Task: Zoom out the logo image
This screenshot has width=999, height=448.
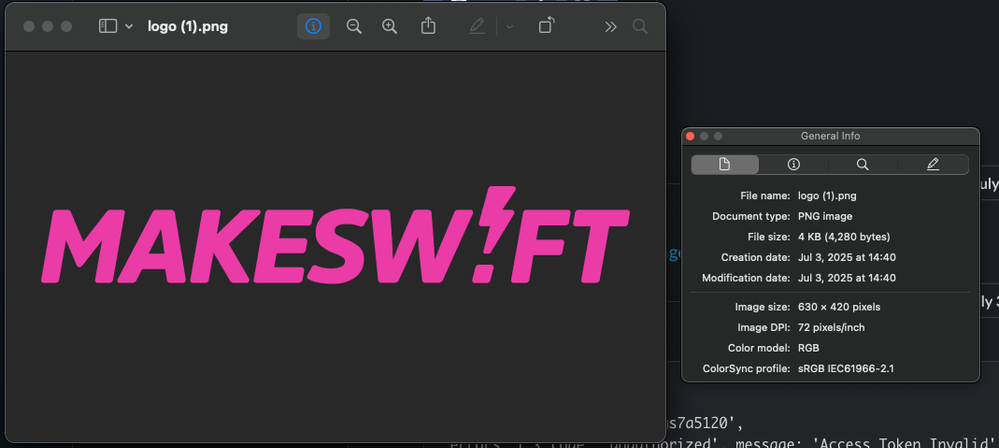Action: (x=354, y=26)
